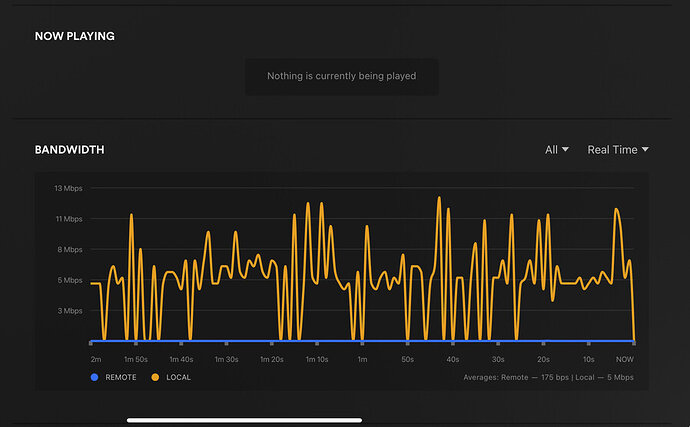Click 'Nothing is currently being played' message
Viewport: 690px width, 427px height.
click(x=341, y=76)
